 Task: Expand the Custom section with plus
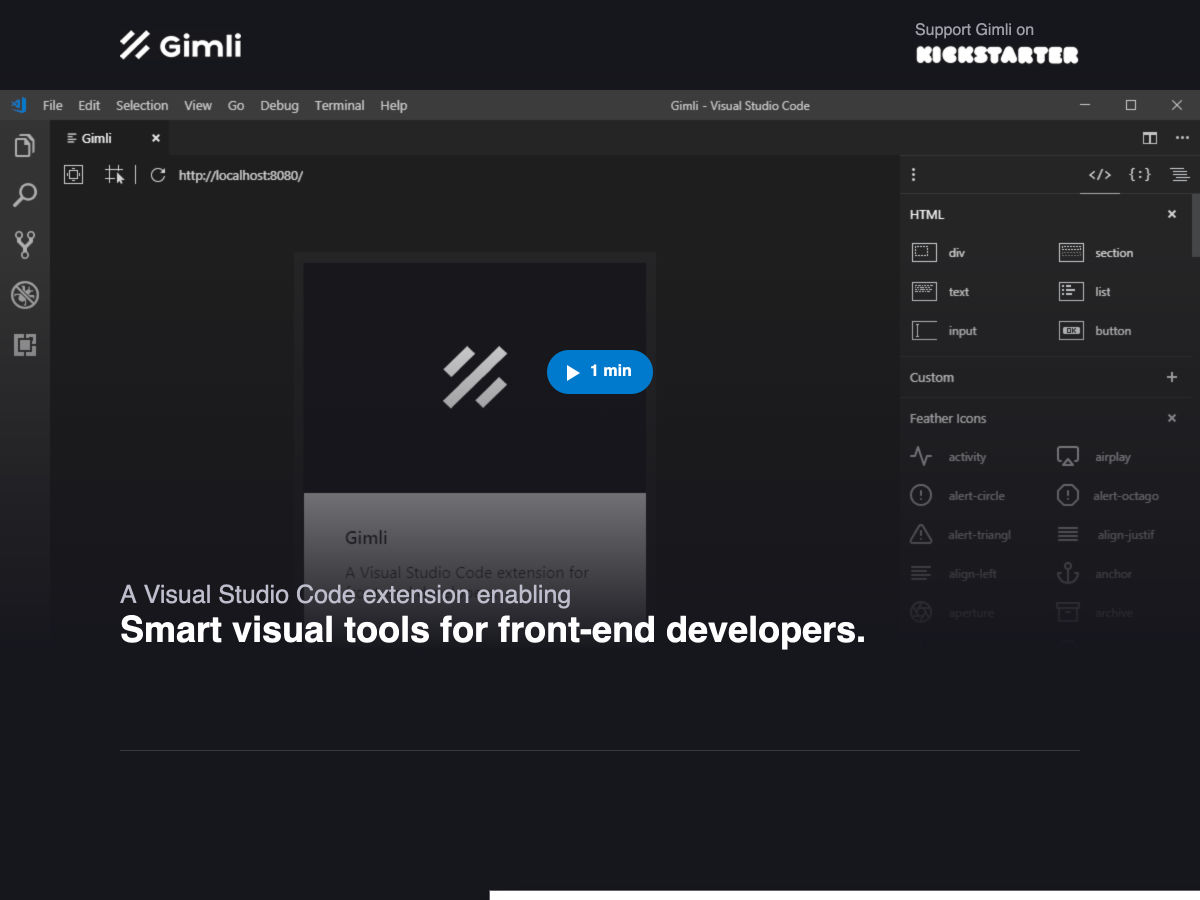click(1172, 377)
